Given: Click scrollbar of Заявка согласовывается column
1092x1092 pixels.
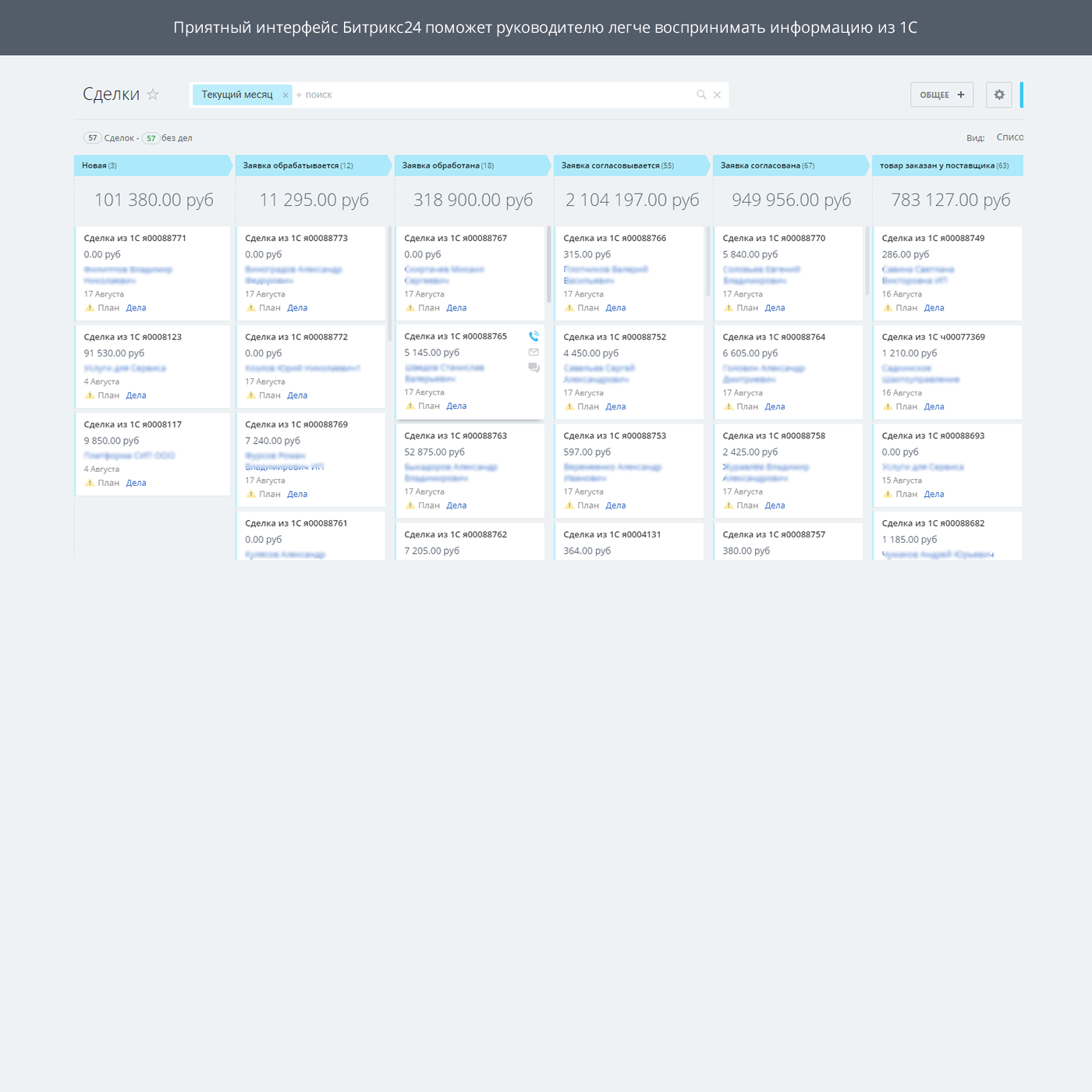Looking at the screenshot, I should (x=707, y=261).
